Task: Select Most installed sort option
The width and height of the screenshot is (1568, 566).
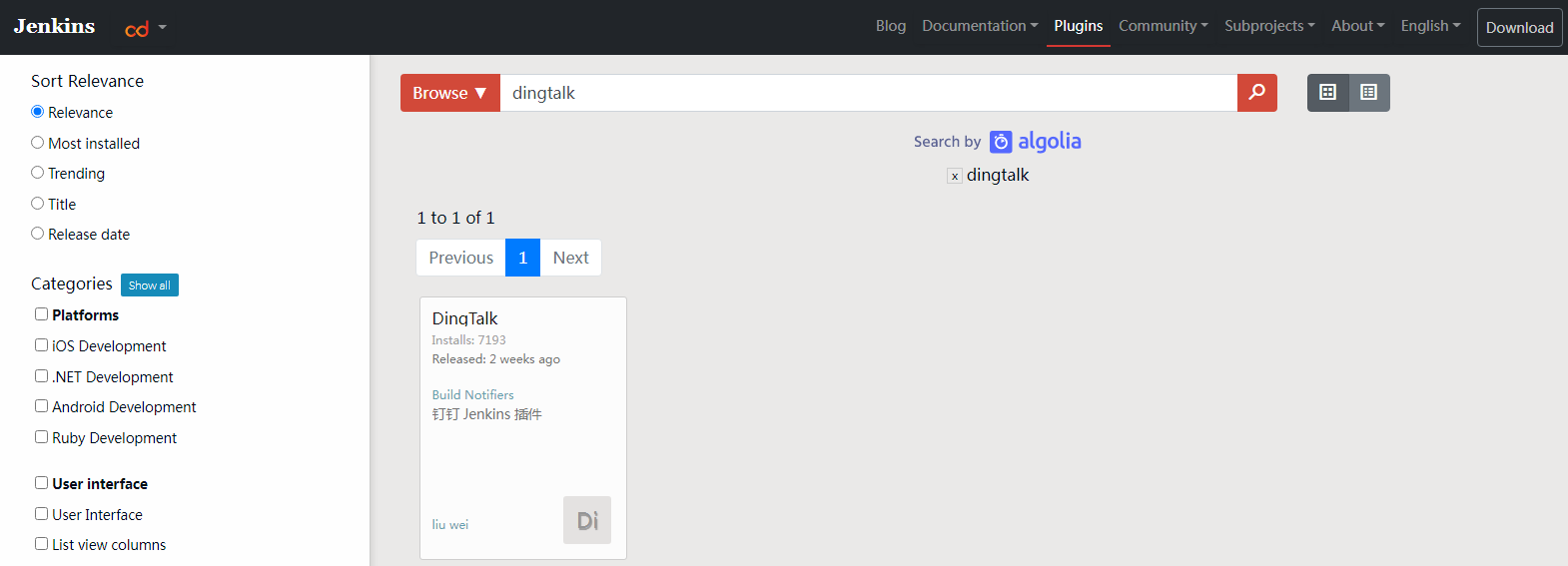Action: [x=38, y=143]
